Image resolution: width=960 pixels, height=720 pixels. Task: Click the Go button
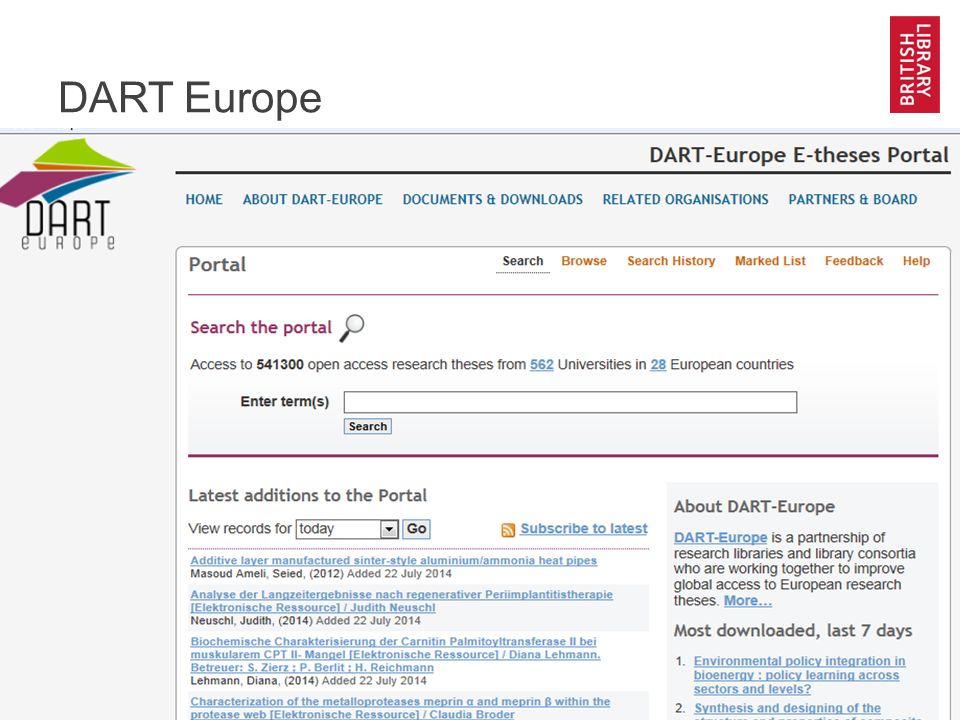point(416,529)
